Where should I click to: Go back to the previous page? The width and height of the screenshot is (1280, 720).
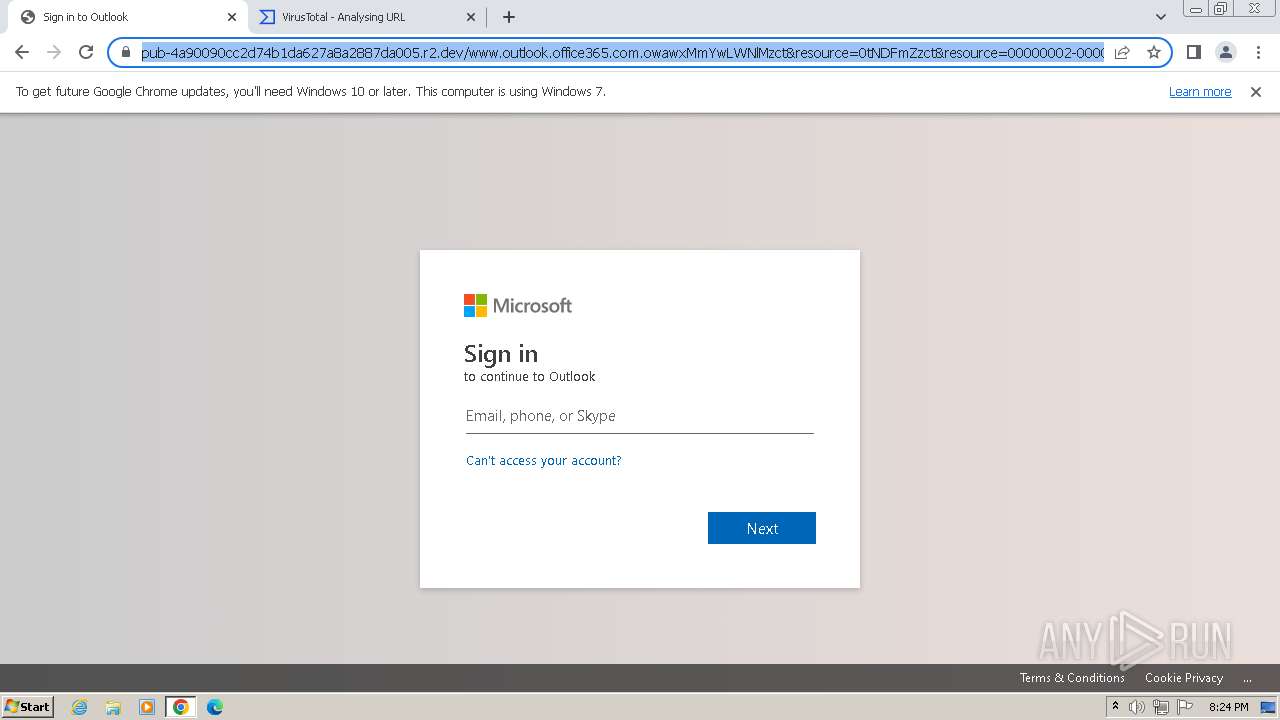(22, 52)
